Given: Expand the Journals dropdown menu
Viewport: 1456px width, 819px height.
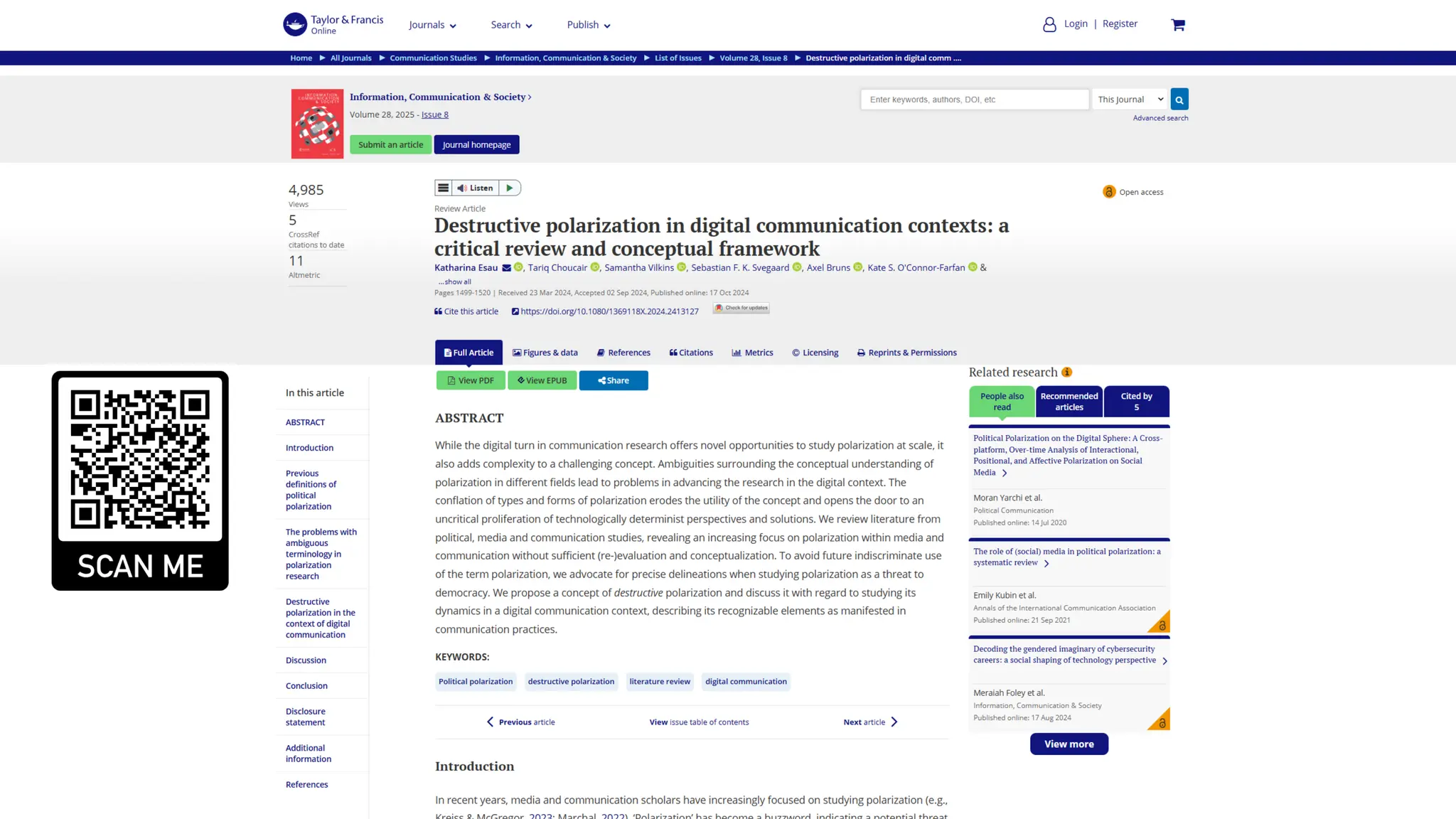Looking at the screenshot, I should (432, 25).
